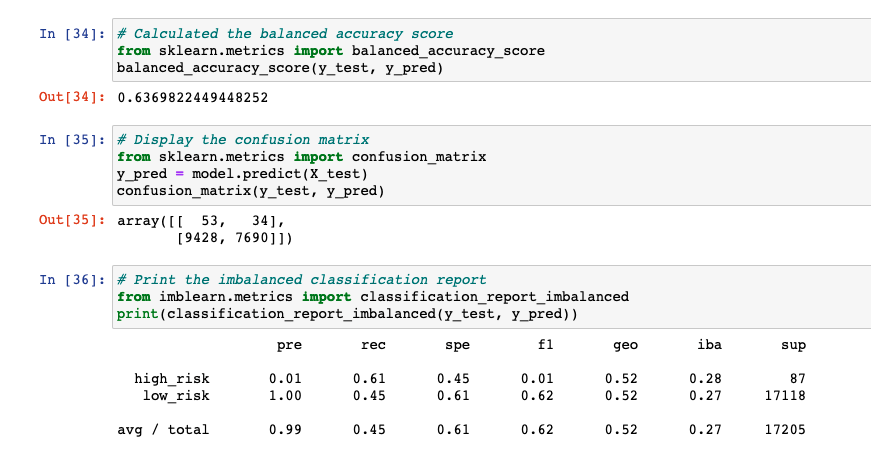Click the print(classification_report_imbalanced) line

(x=347, y=314)
